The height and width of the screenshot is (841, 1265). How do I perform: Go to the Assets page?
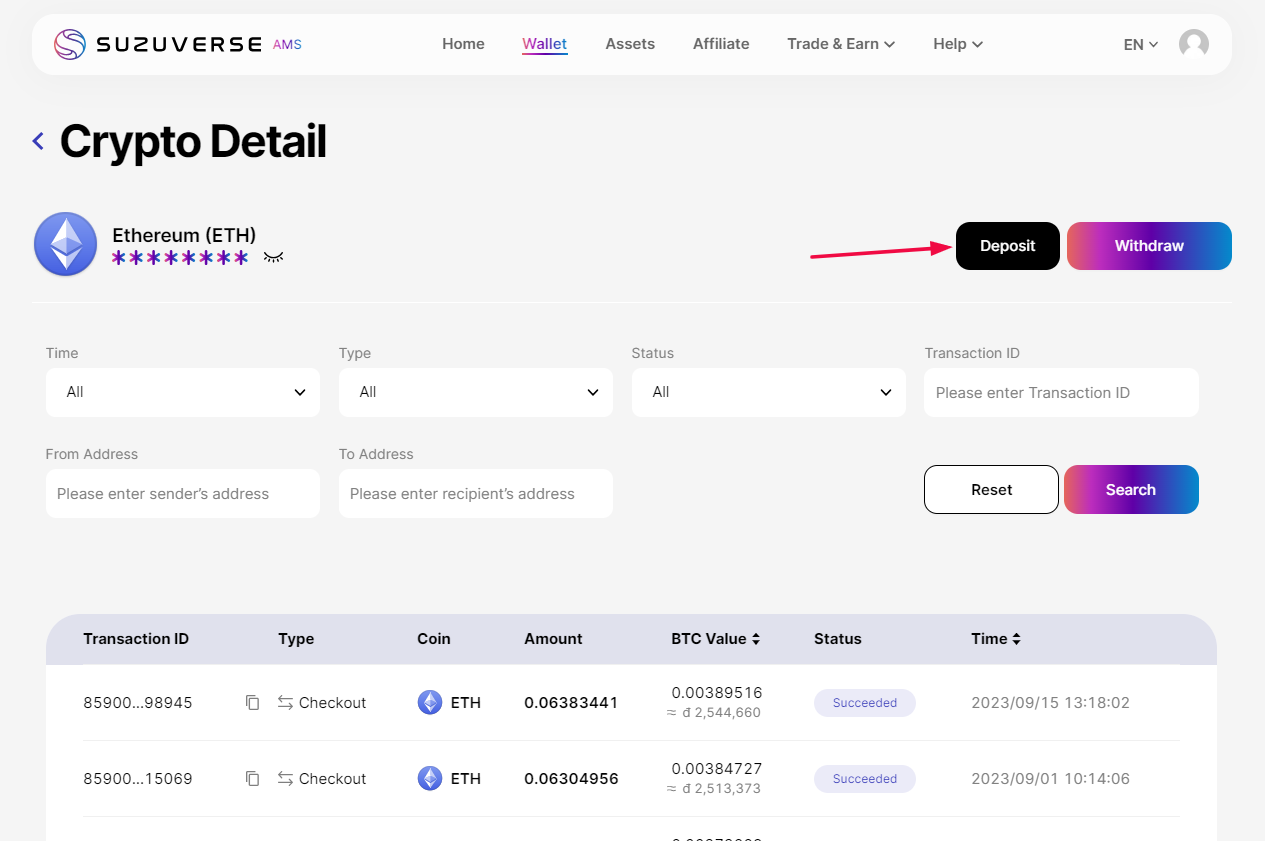click(630, 44)
